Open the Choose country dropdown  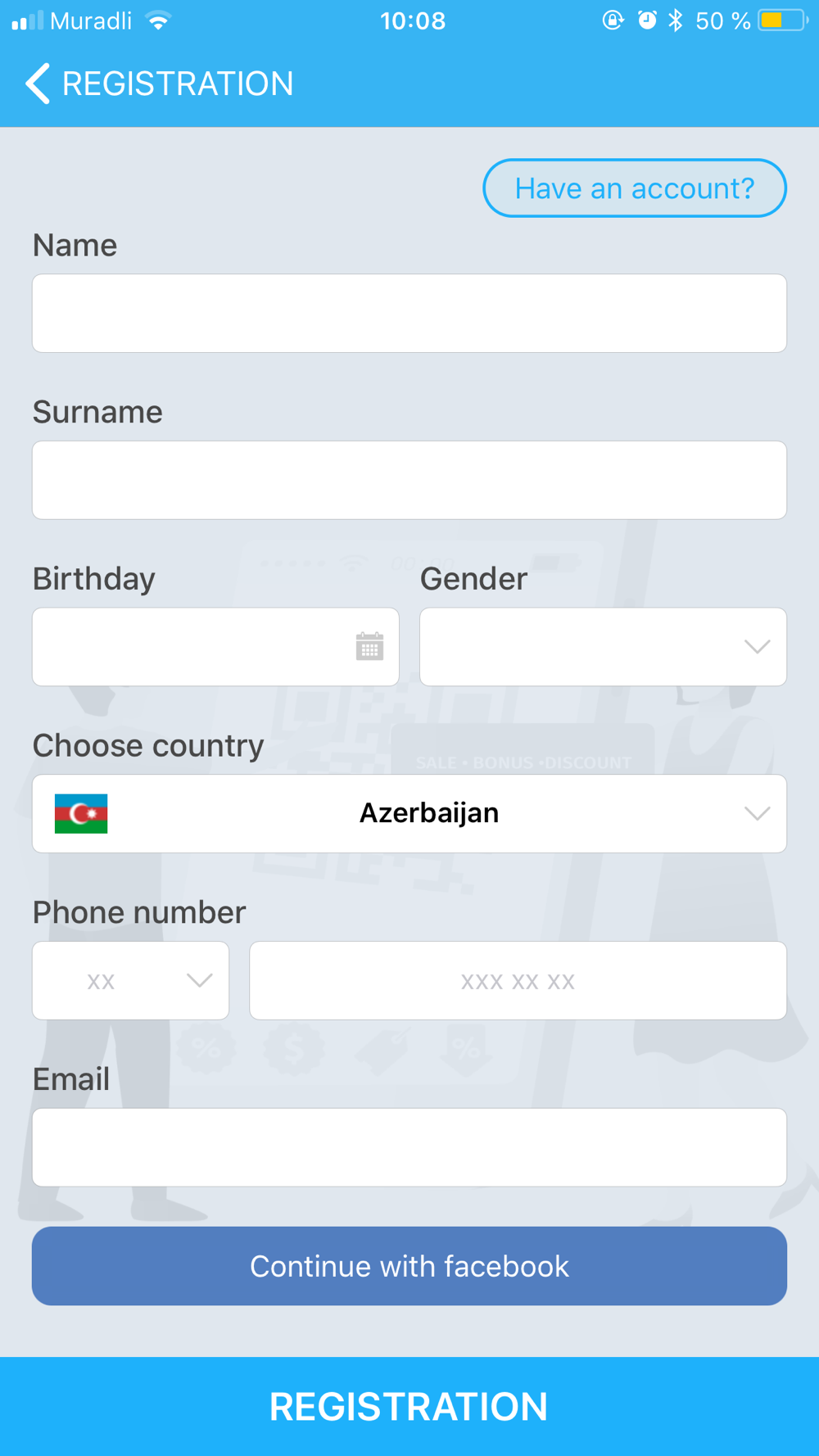pyautogui.click(x=409, y=814)
